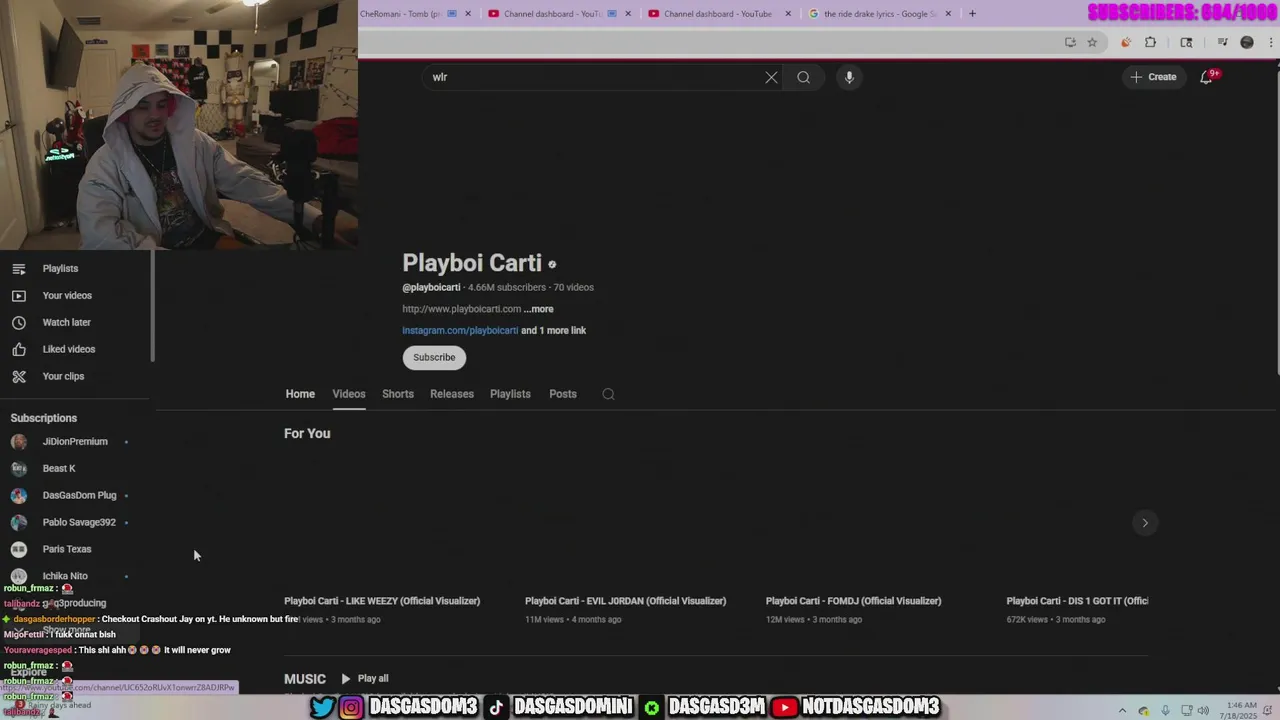Open a new browser tab
The height and width of the screenshot is (720, 1280).
pyautogui.click(x=972, y=14)
